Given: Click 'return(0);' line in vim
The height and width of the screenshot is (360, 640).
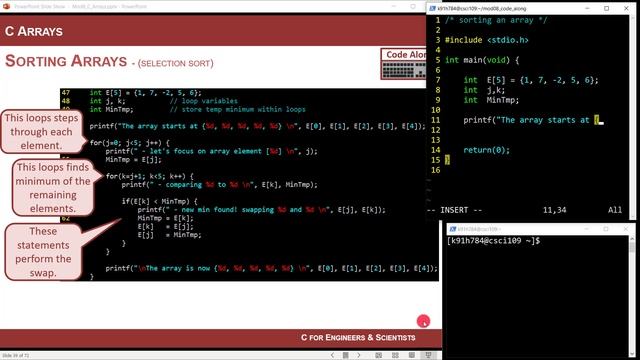Looking at the screenshot, I should coord(487,150).
